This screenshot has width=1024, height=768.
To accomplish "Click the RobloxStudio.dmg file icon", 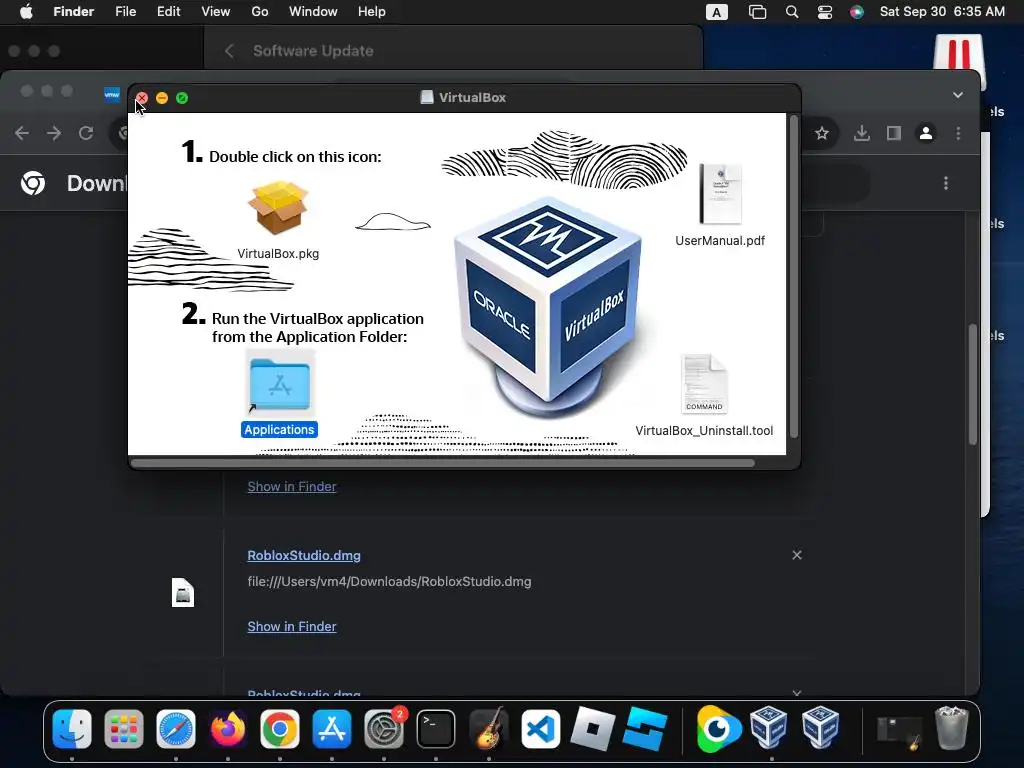I will (183, 592).
